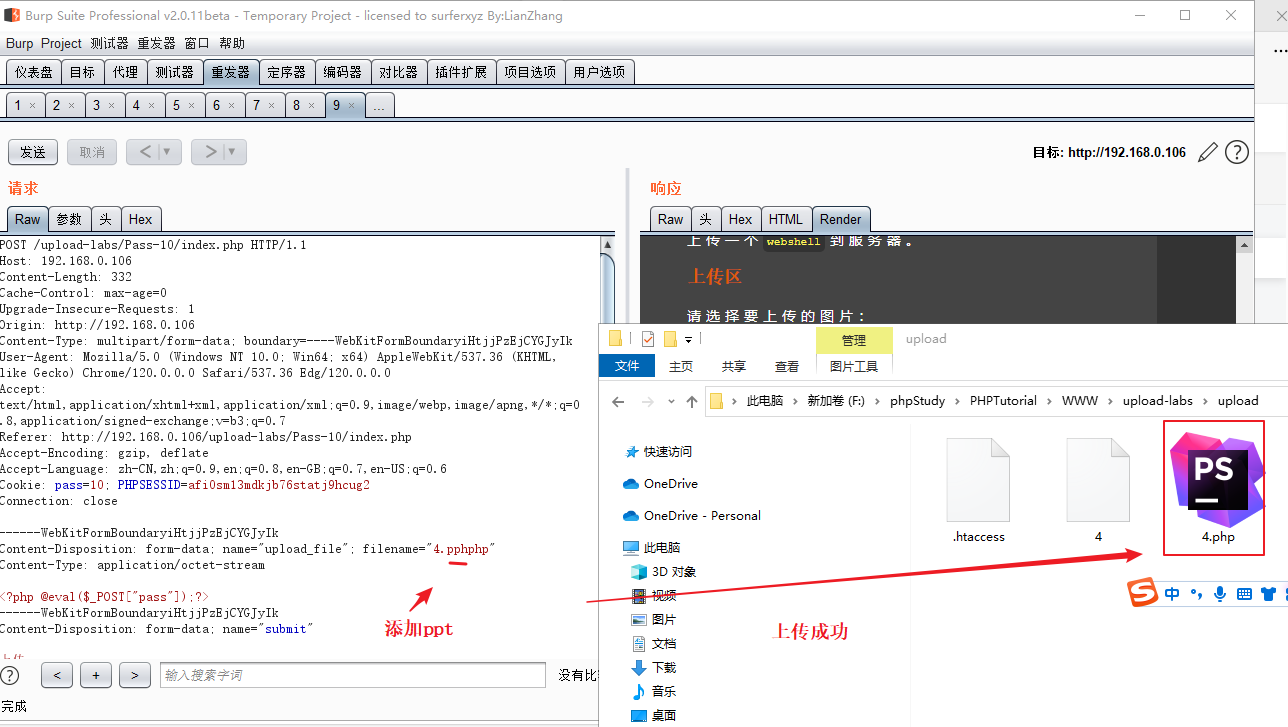Click the Explorer up-directory arrow
The width and height of the screenshot is (1288, 727).
coord(692,401)
